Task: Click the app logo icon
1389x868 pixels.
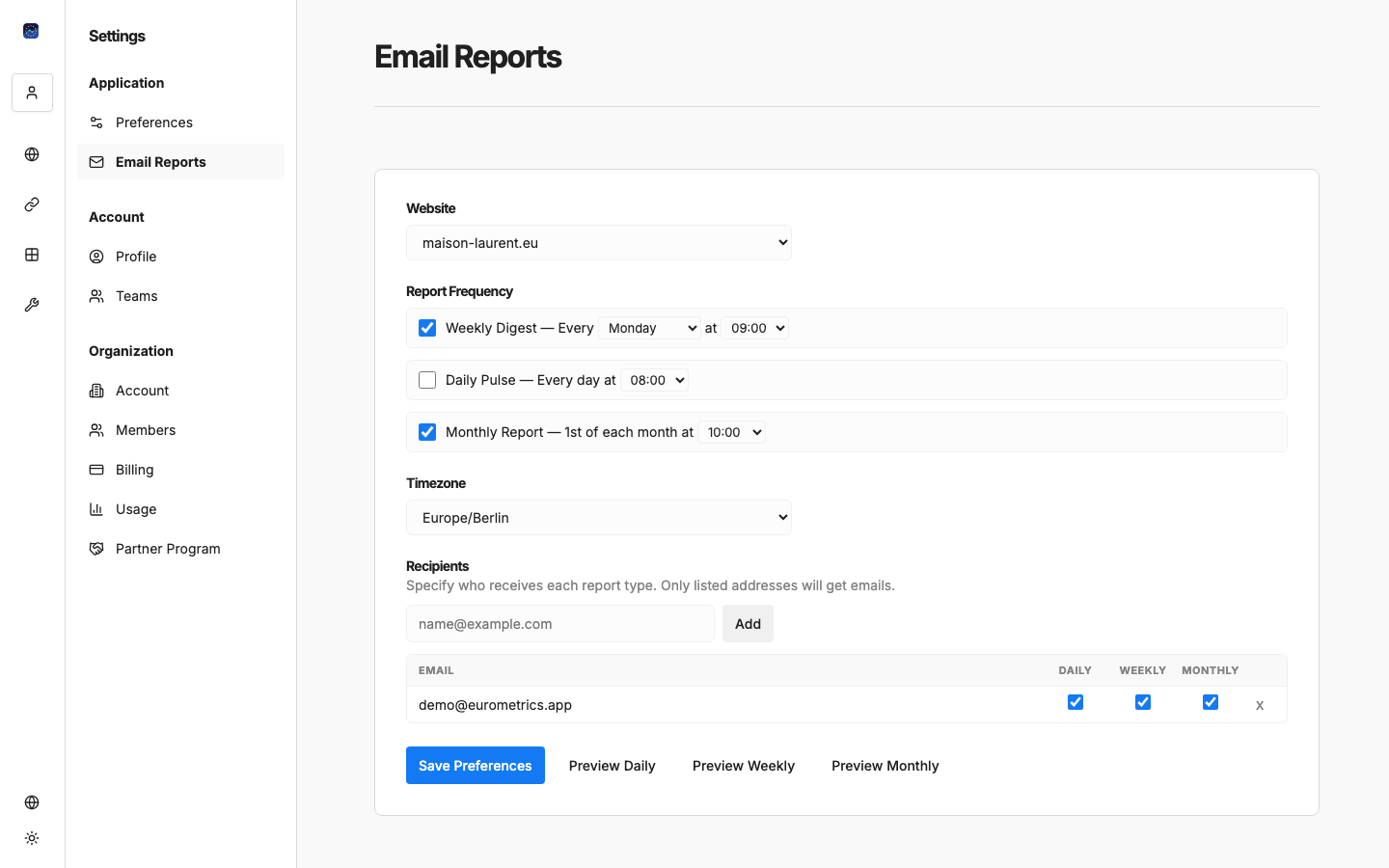Action: coord(31,31)
